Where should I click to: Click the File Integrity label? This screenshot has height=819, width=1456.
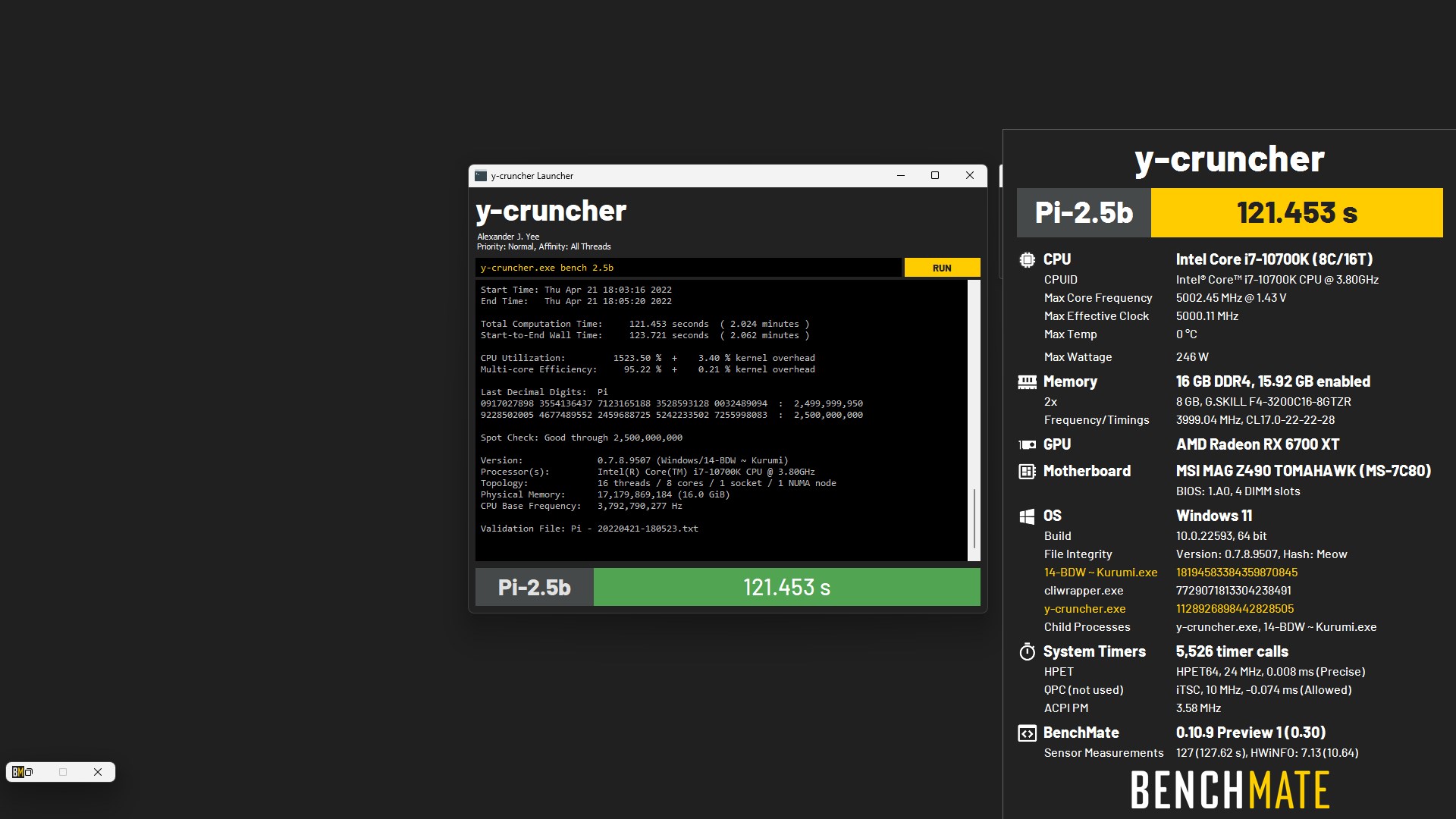tap(1078, 554)
